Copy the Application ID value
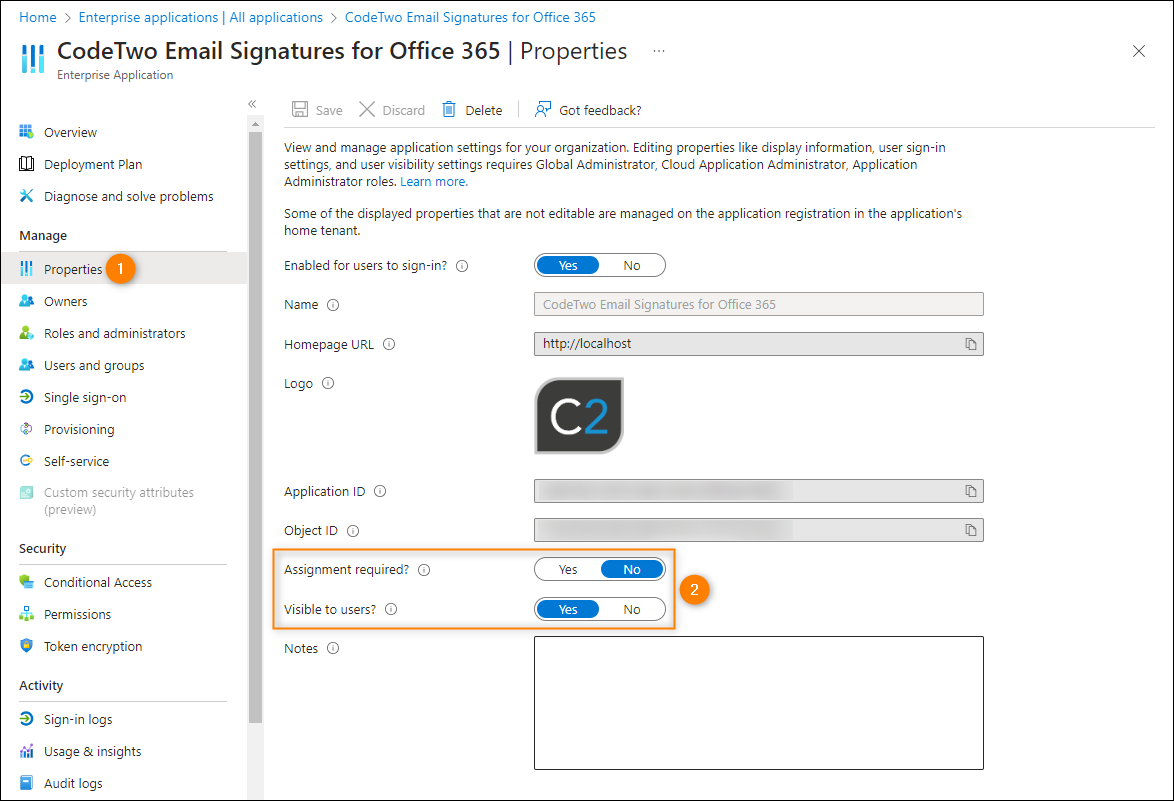The image size is (1174, 801). click(970, 491)
